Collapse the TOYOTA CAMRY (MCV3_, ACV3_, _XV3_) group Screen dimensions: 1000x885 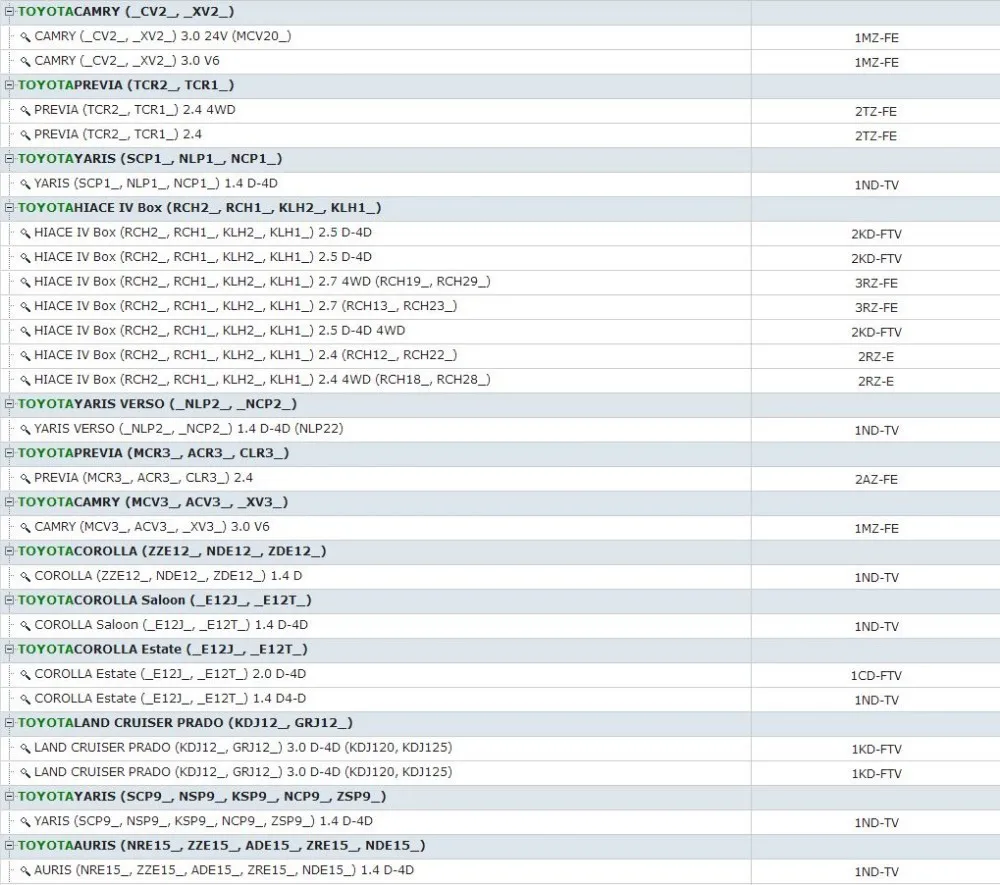[x=10, y=502]
